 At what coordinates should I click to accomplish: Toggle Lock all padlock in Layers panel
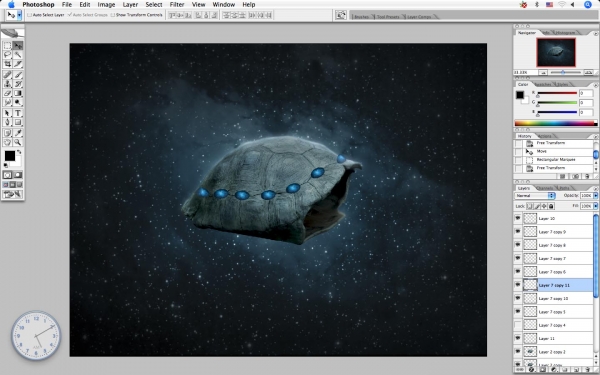point(551,206)
